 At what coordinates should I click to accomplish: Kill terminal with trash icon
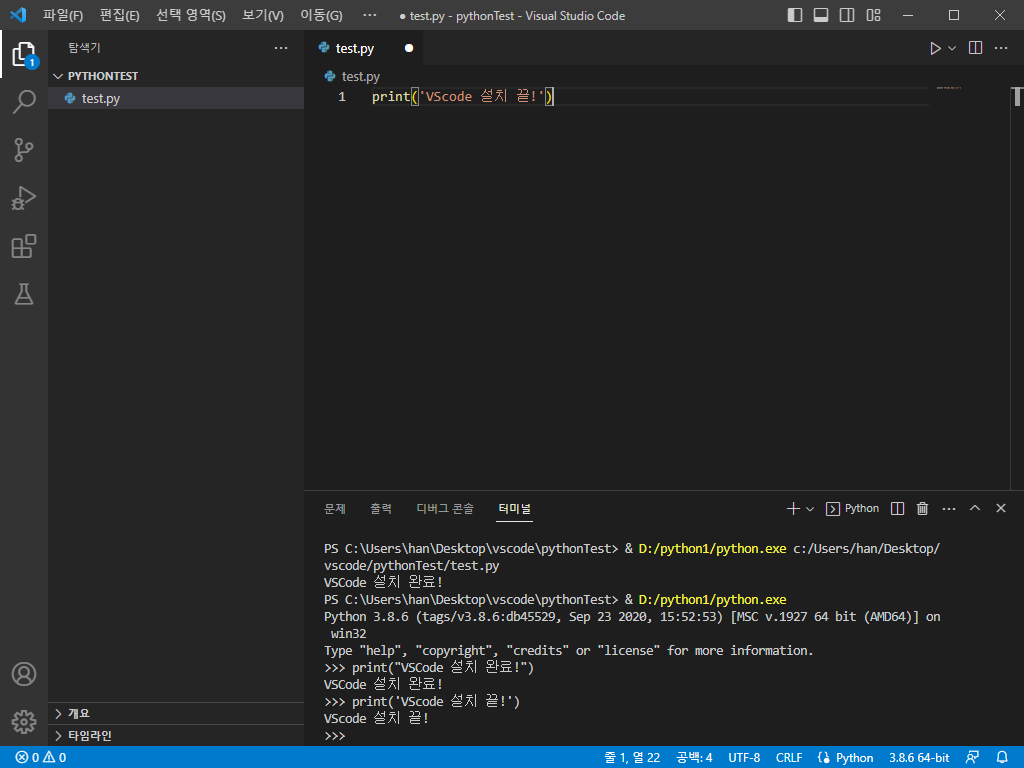922,509
